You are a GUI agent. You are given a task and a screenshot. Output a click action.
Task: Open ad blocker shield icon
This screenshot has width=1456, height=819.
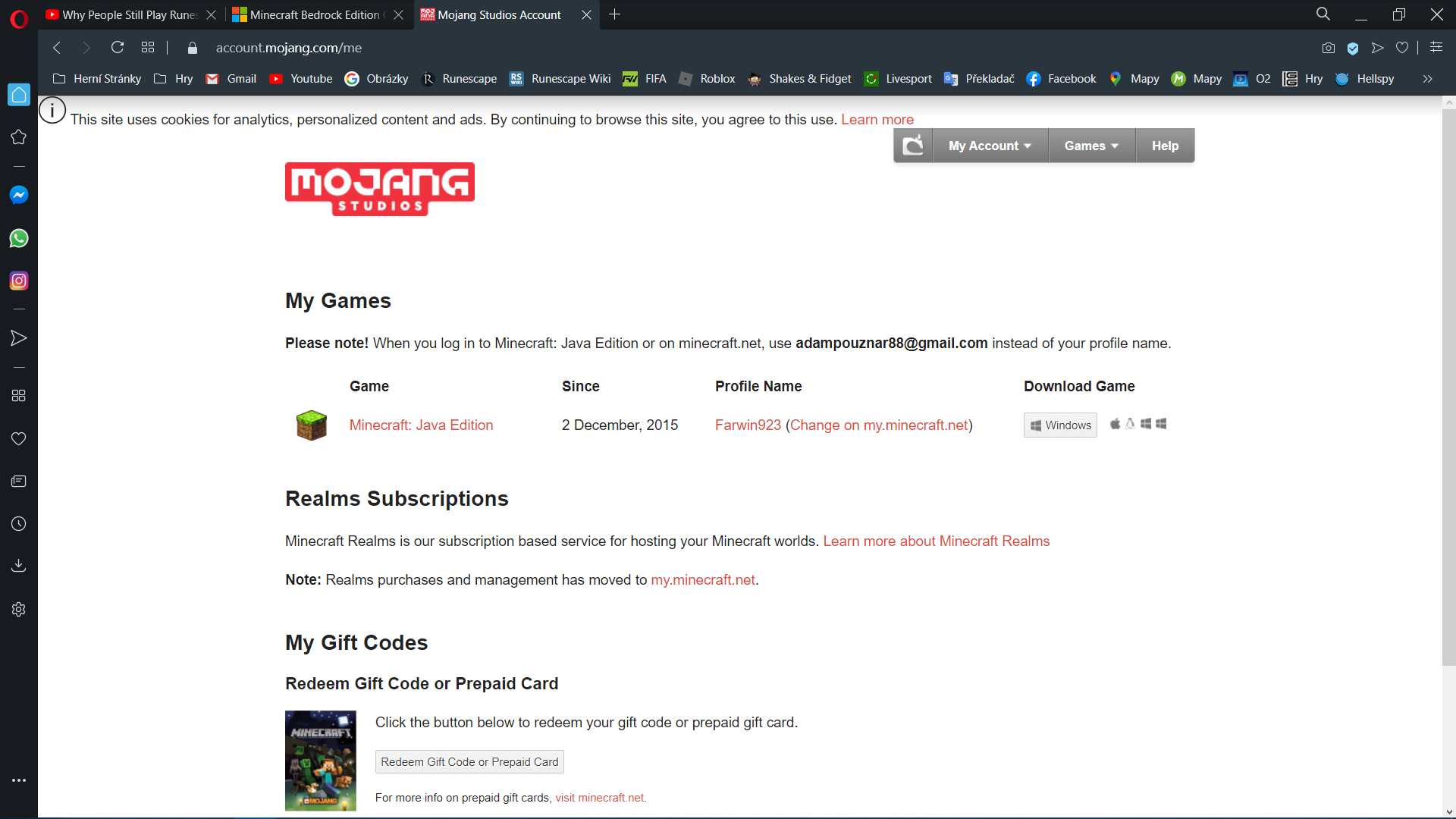tap(1353, 49)
